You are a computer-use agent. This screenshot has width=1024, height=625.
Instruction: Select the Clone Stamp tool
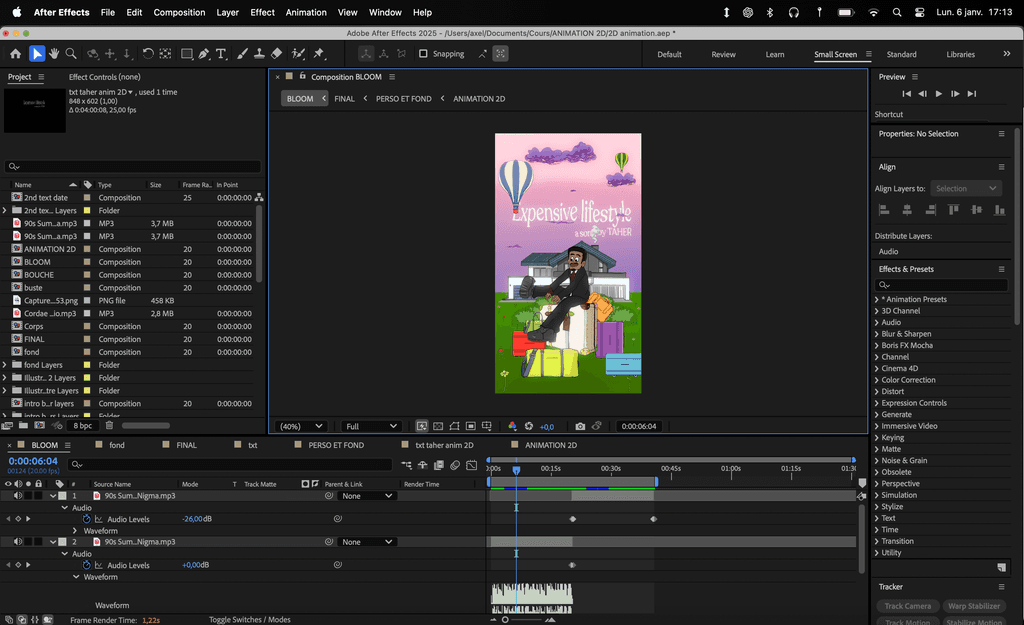[x=259, y=54]
